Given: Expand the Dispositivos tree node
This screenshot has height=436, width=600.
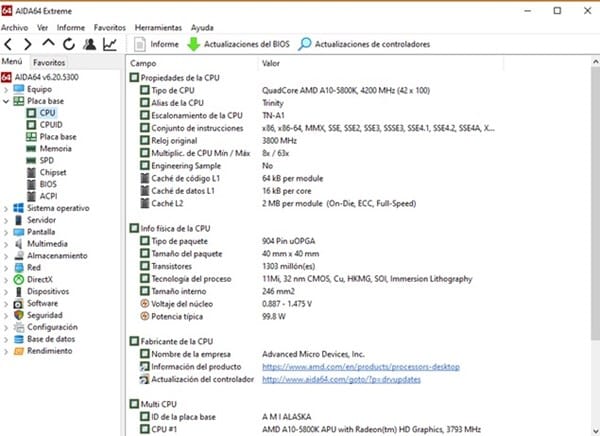Looking at the screenshot, I should click(6, 292).
